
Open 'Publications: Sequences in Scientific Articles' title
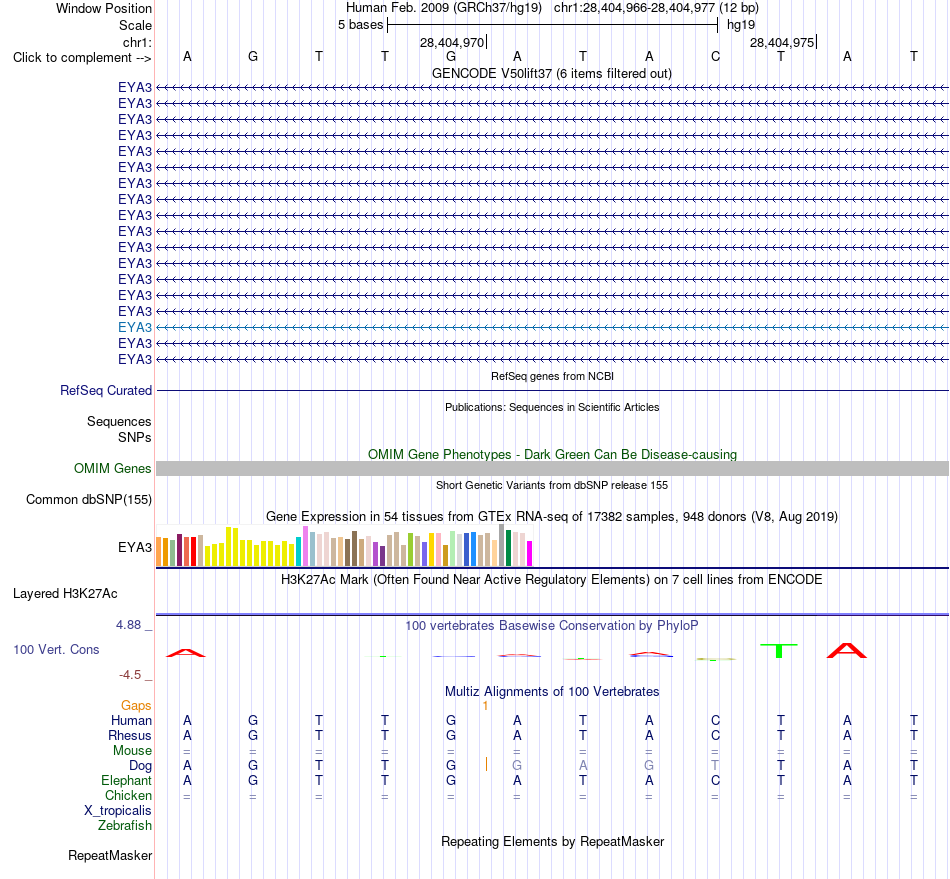pos(552,407)
